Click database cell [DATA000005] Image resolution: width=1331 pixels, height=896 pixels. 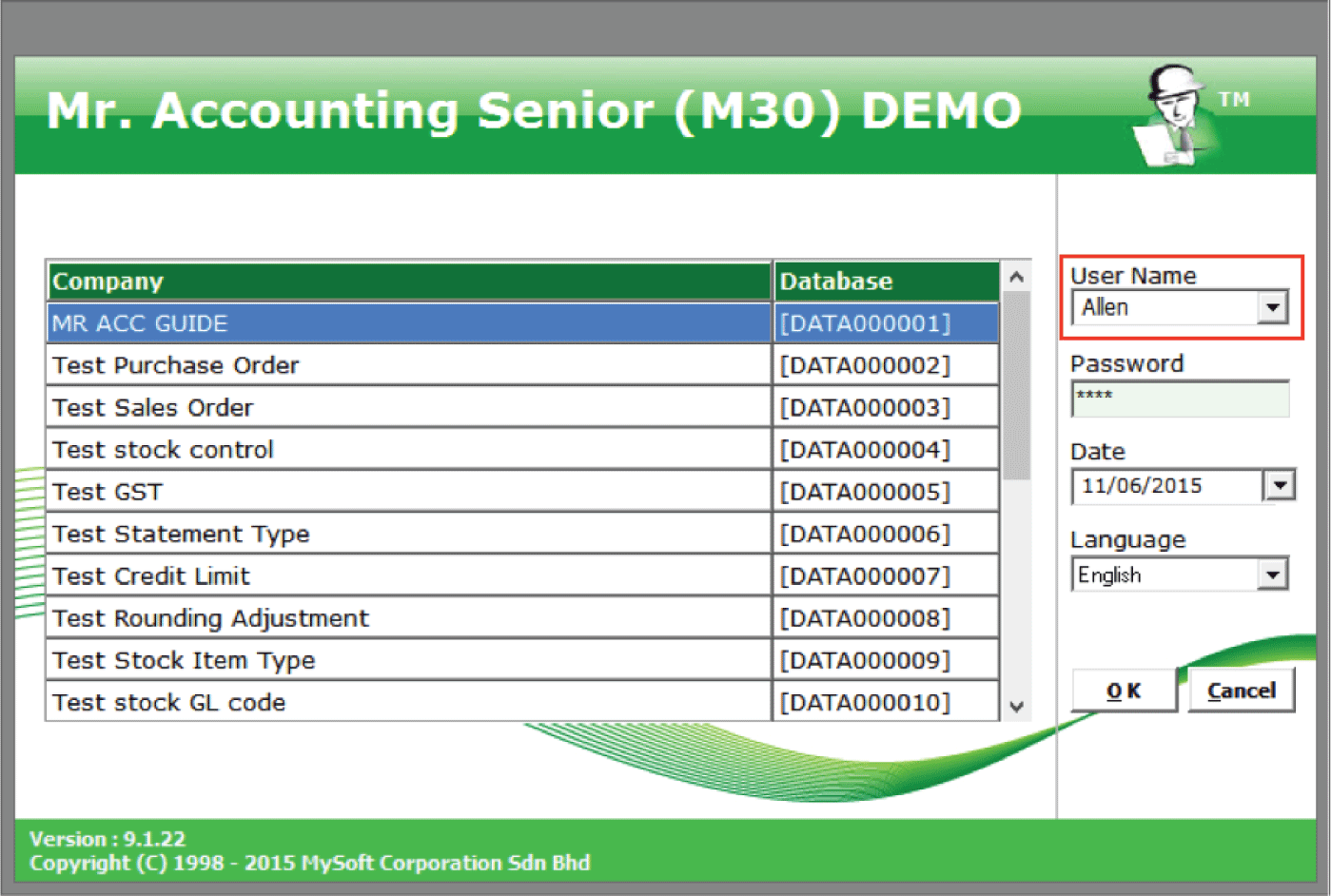[x=887, y=492]
